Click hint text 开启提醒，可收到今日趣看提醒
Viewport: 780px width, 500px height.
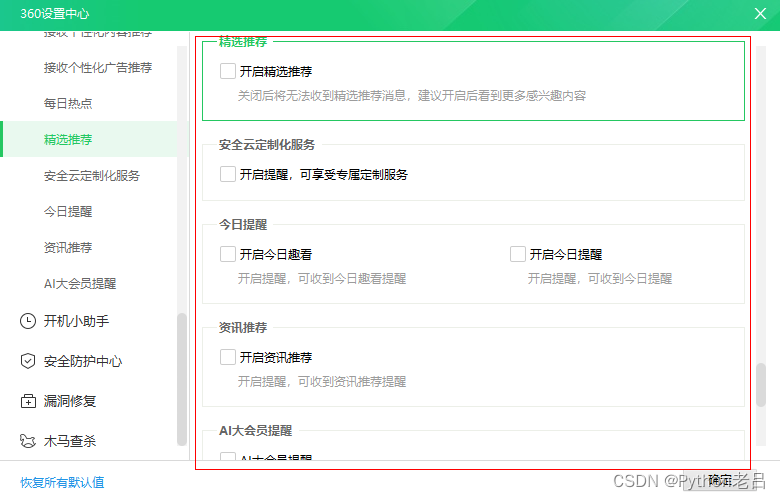tap(321, 278)
